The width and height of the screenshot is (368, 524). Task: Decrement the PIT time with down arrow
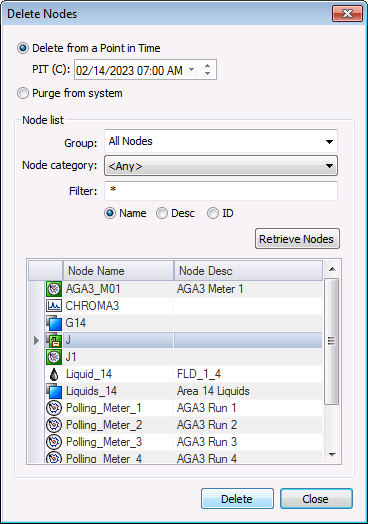tap(208, 74)
